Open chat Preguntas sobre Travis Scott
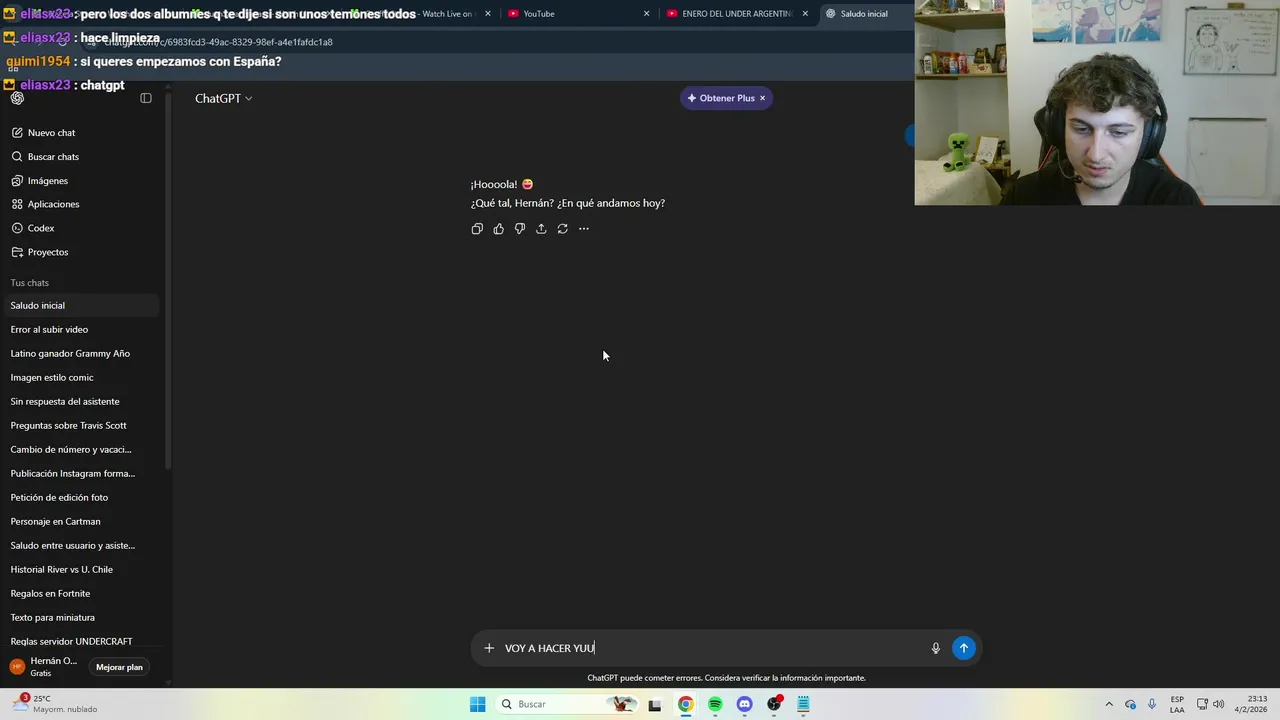The height and width of the screenshot is (720, 1280). point(80,425)
